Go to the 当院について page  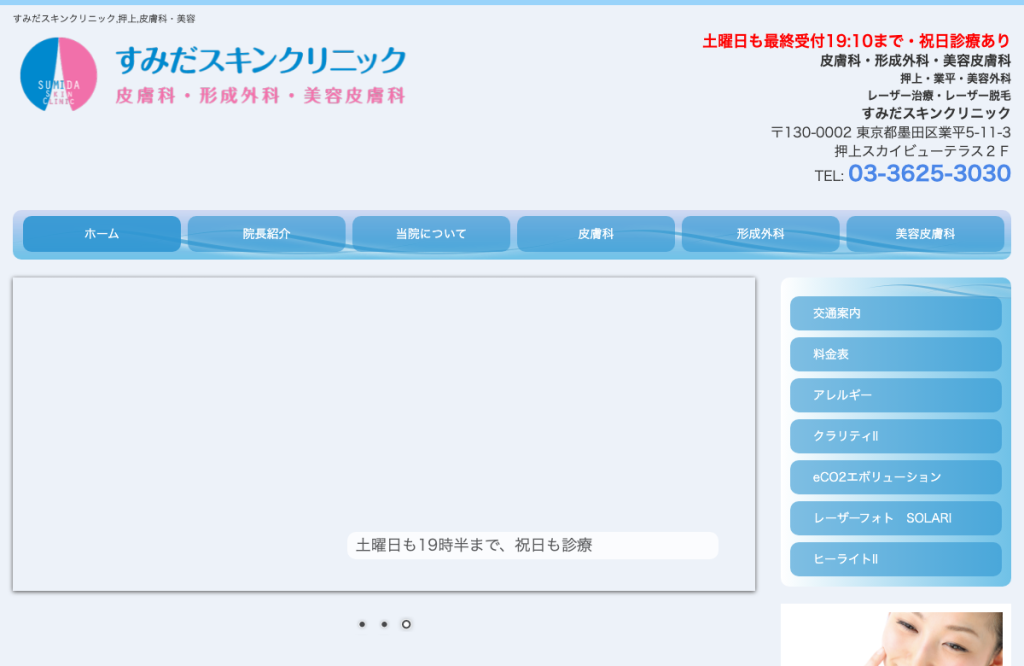click(431, 234)
